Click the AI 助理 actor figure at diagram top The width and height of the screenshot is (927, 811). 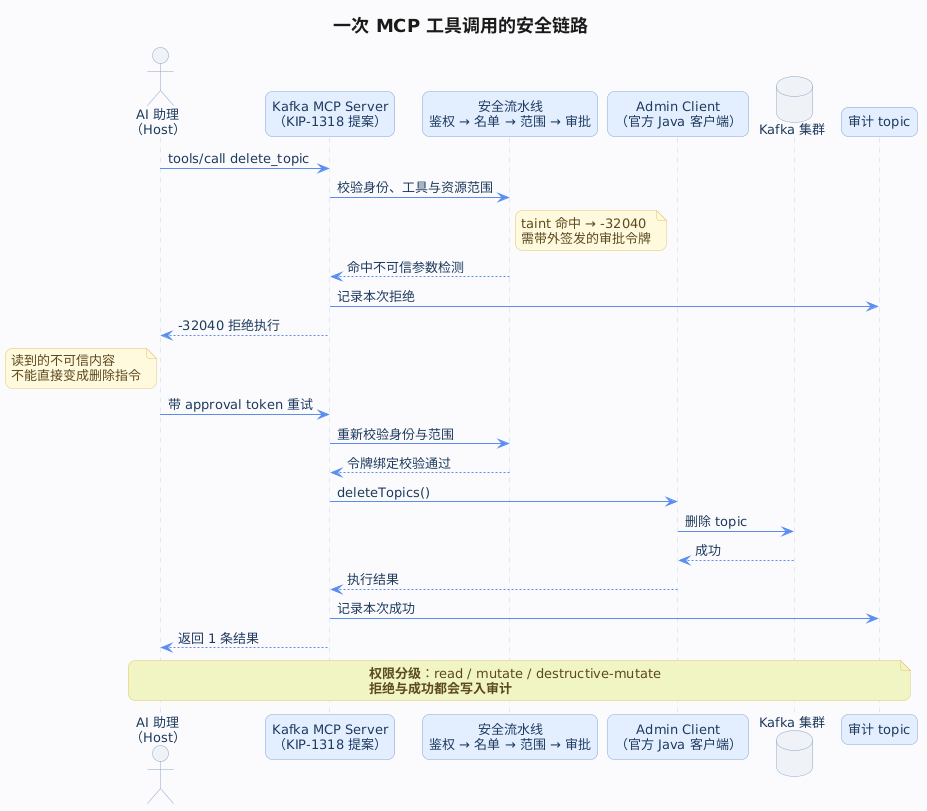click(160, 76)
